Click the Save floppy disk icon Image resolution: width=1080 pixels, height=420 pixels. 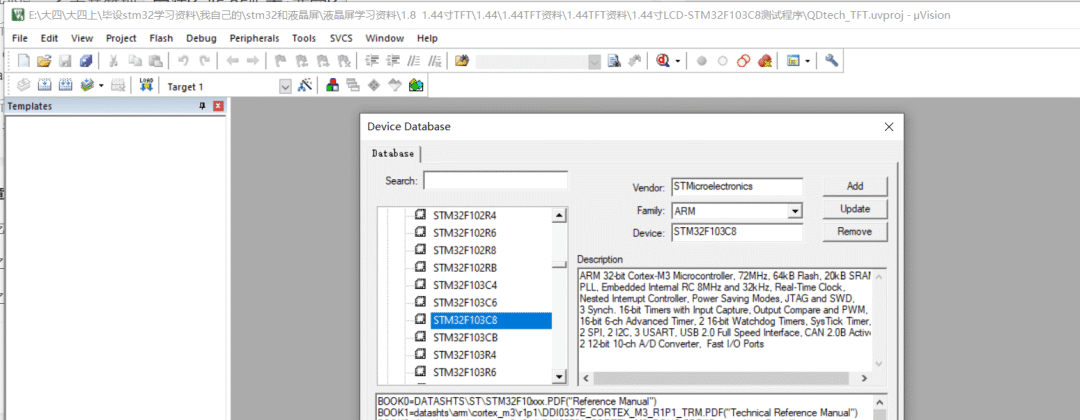(x=65, y=61)
